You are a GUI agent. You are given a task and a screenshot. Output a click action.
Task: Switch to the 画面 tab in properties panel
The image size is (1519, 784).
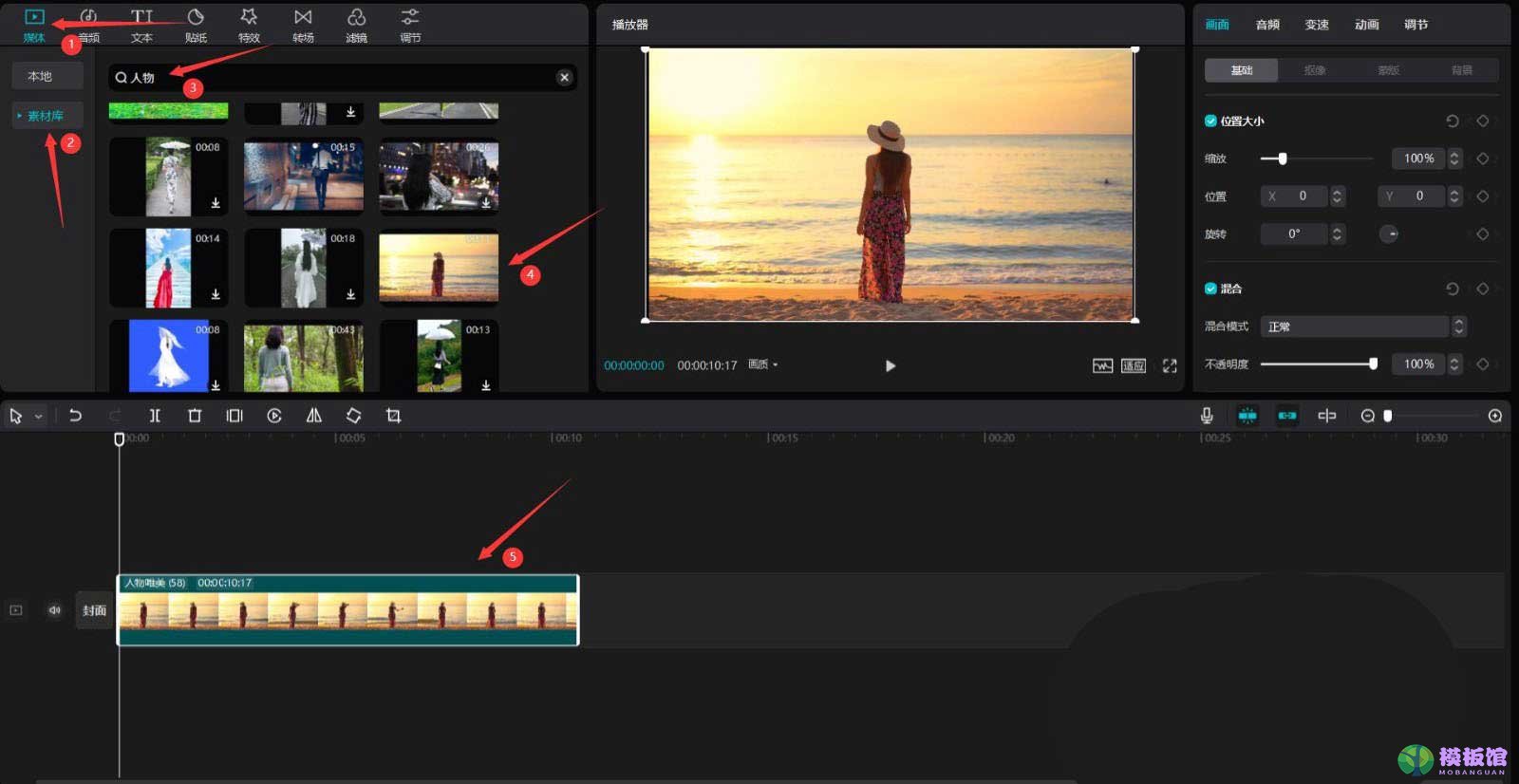point(1217,25)
